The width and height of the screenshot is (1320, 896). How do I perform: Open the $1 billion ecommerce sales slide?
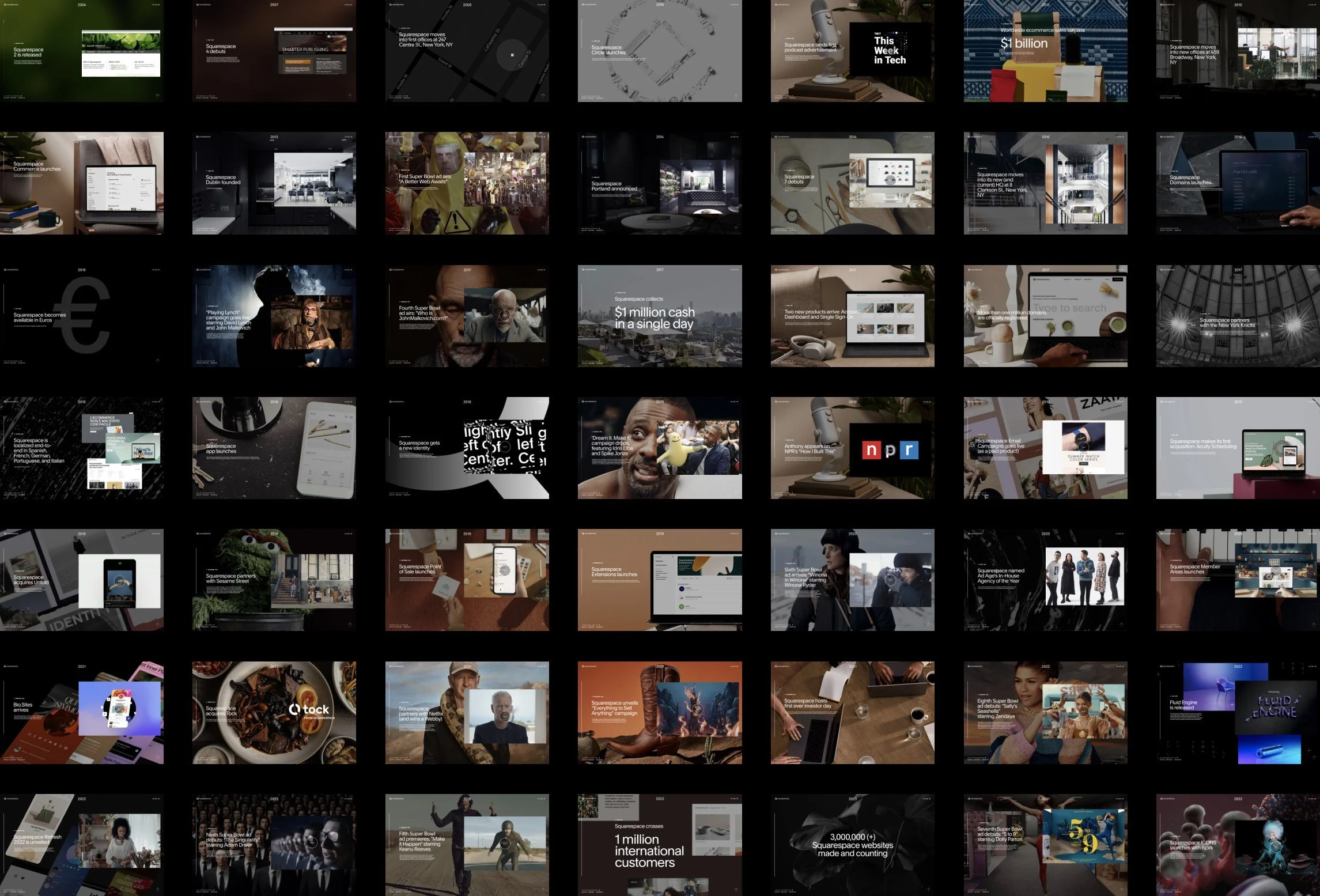pyautogui.click(x=1045, y=52)
